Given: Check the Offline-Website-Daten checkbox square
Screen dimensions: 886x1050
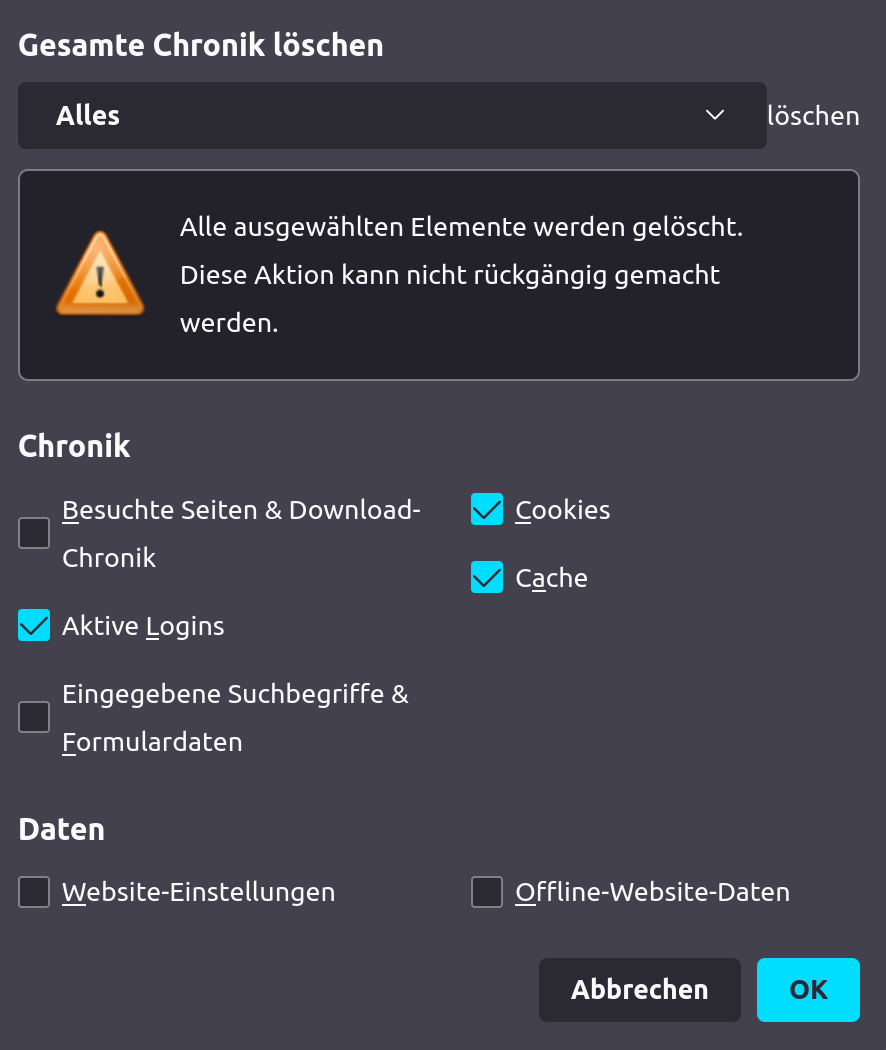Looking at the screenshot, I should pos(487,892).
